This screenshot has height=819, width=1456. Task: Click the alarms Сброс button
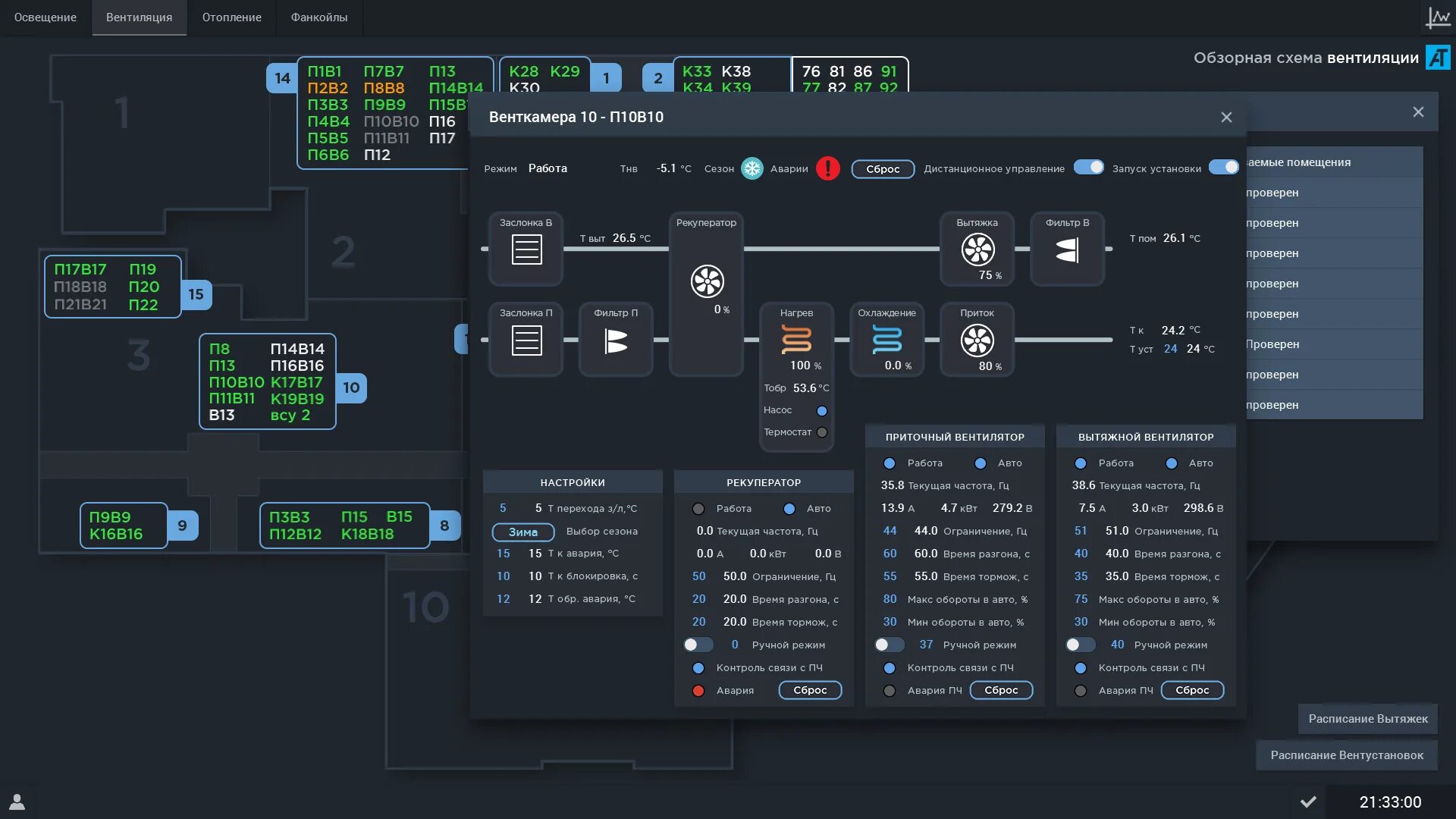point(883,169)
